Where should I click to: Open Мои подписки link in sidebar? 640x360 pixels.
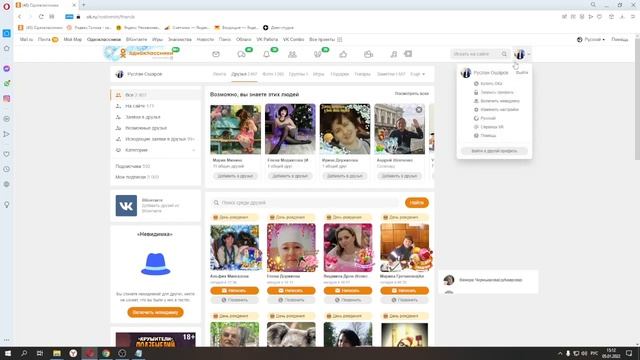coord(137,177)
